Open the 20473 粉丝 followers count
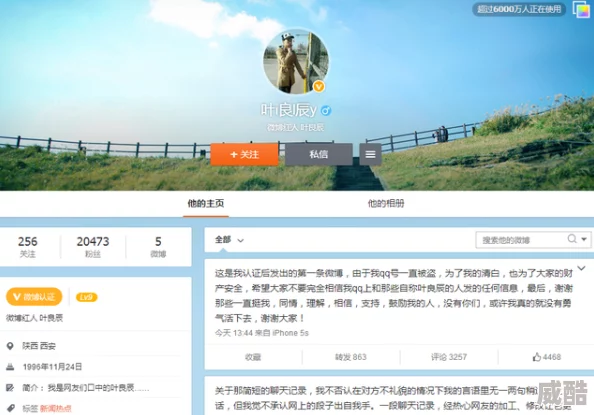 click(93, 247)
